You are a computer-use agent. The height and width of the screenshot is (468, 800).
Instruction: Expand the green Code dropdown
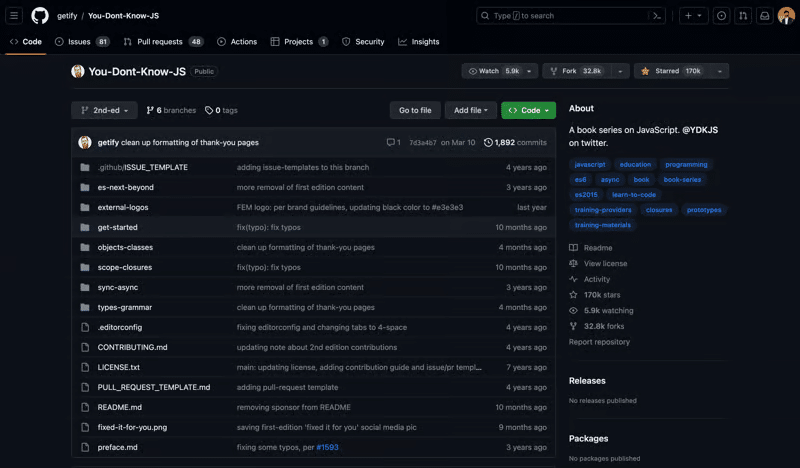click(528, 110)
